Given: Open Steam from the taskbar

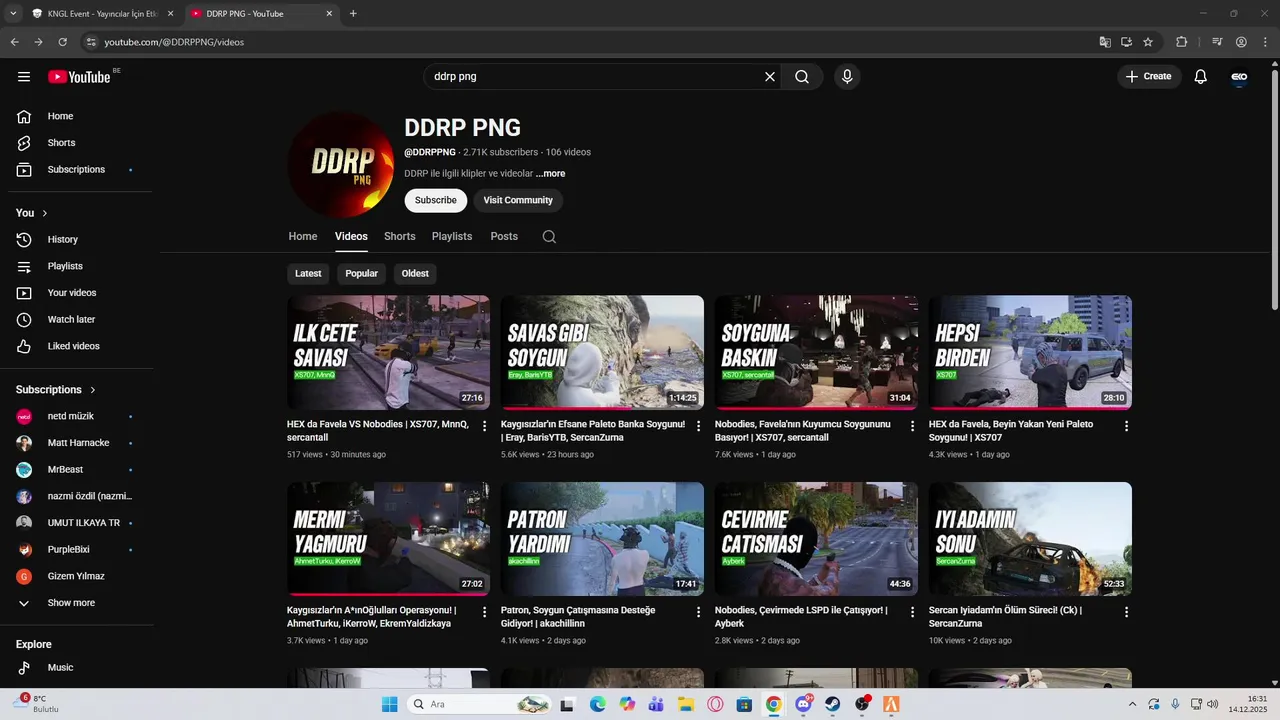Looking at the screenshot, I should point(832,704).
